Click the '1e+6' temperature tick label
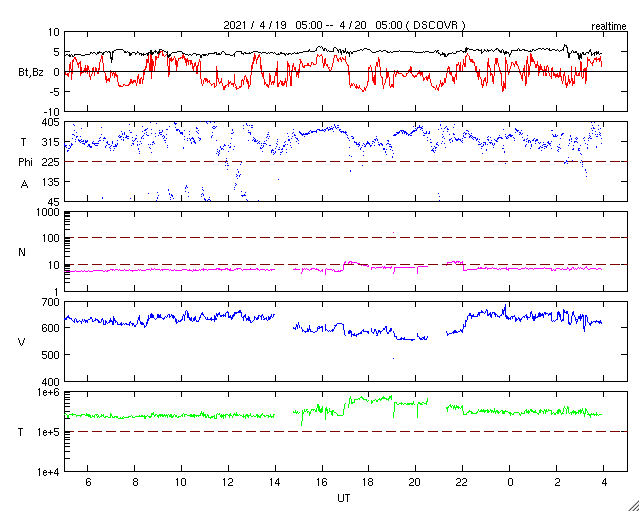This screenshot has height=512, width=640. (x=48, y=392)
